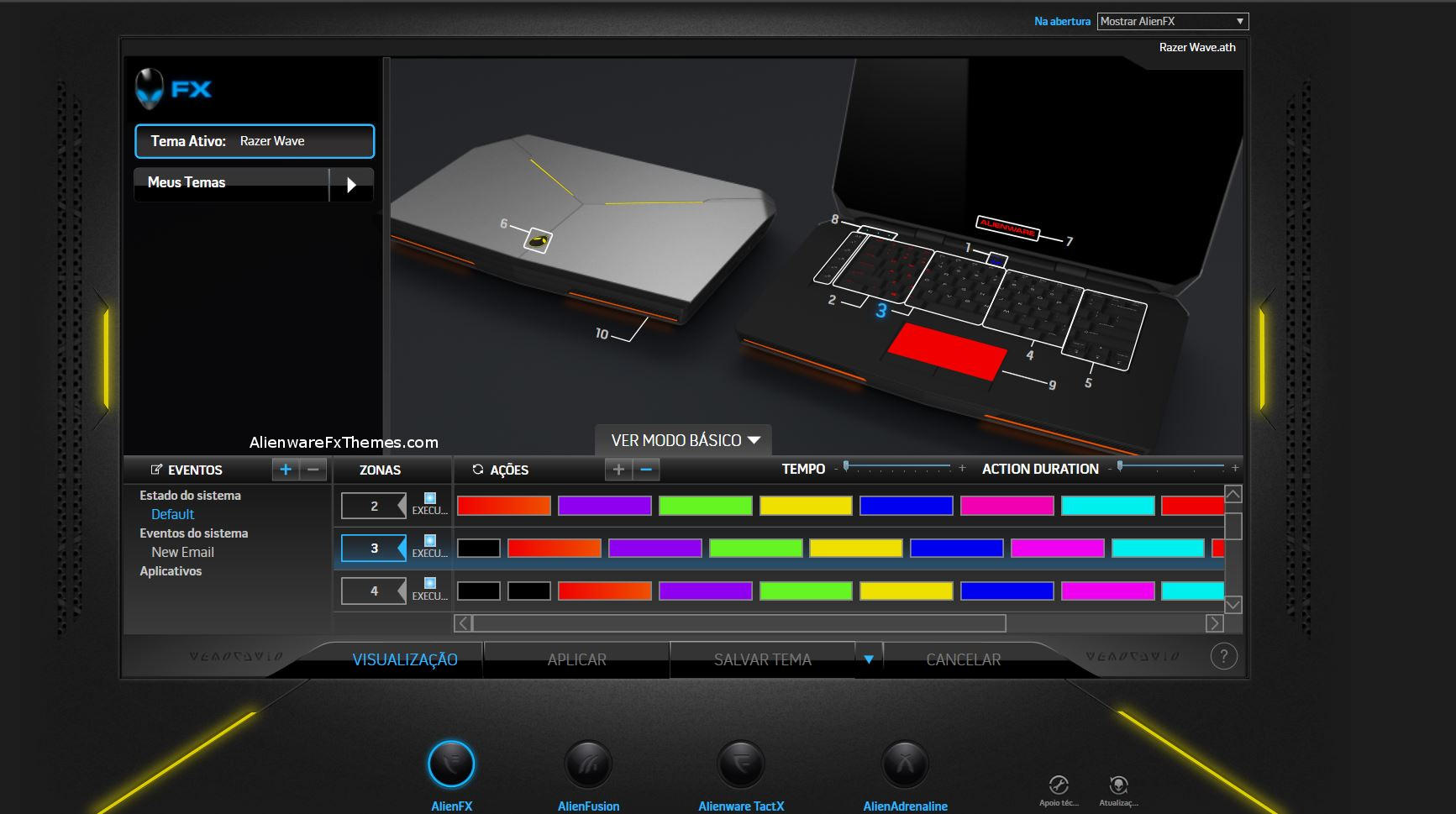The height and width of the screenshot is (814, 1456).
Task: Click the Tema Ativo Razer Wave field
Action: [x=255, y=141]
